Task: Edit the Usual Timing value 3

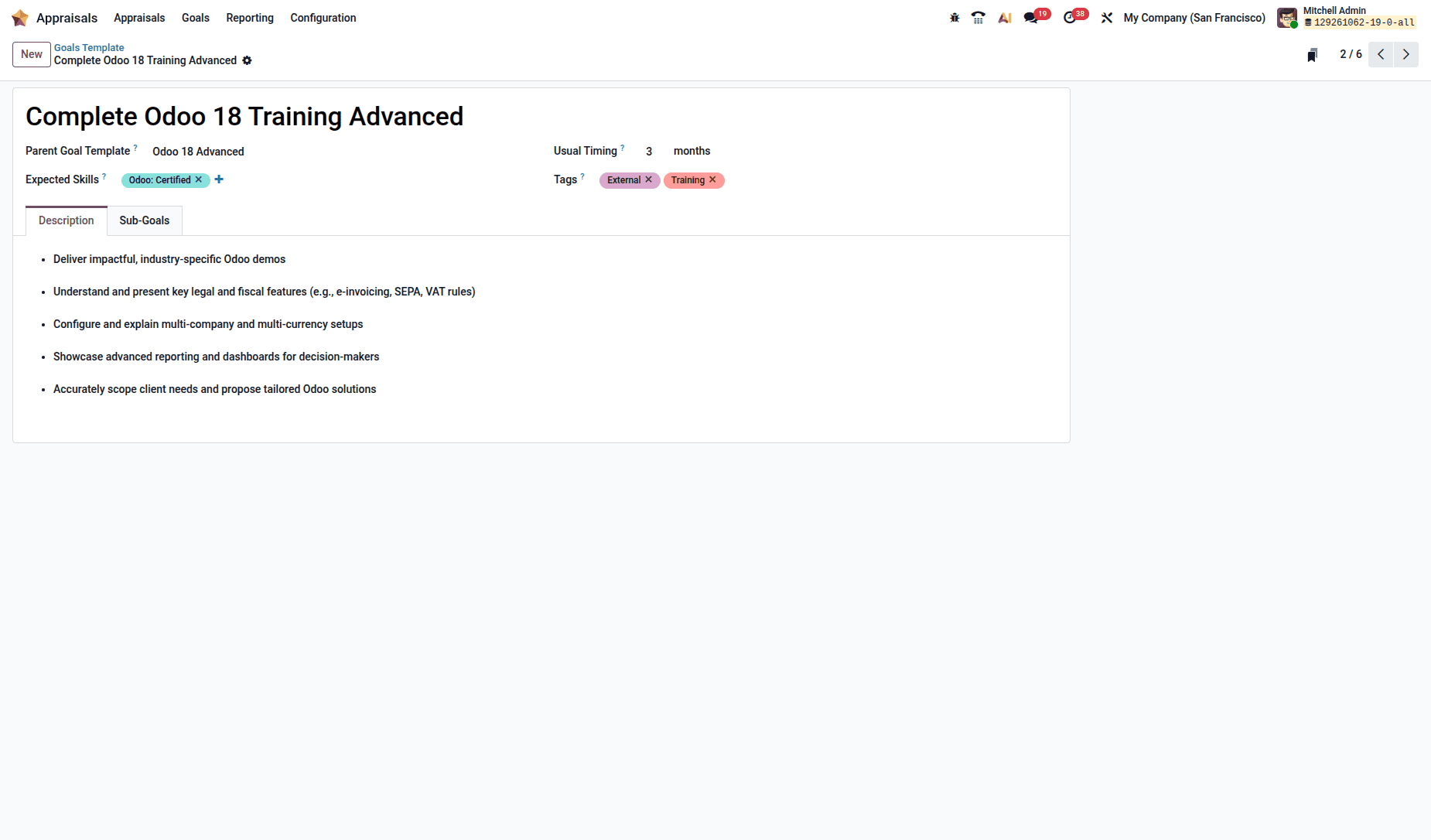Action: (649, 152)
